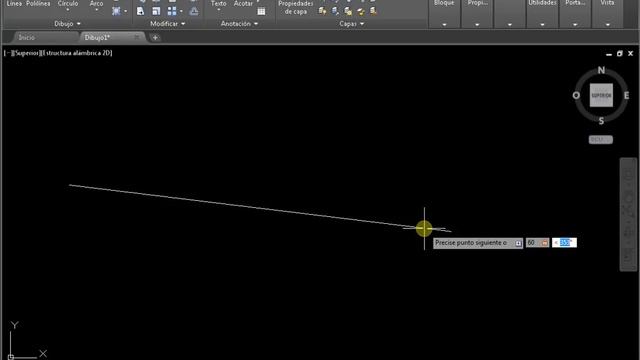Minimize the drawing viewport window
The image size is (640, 360).
[x=609, y=54]
